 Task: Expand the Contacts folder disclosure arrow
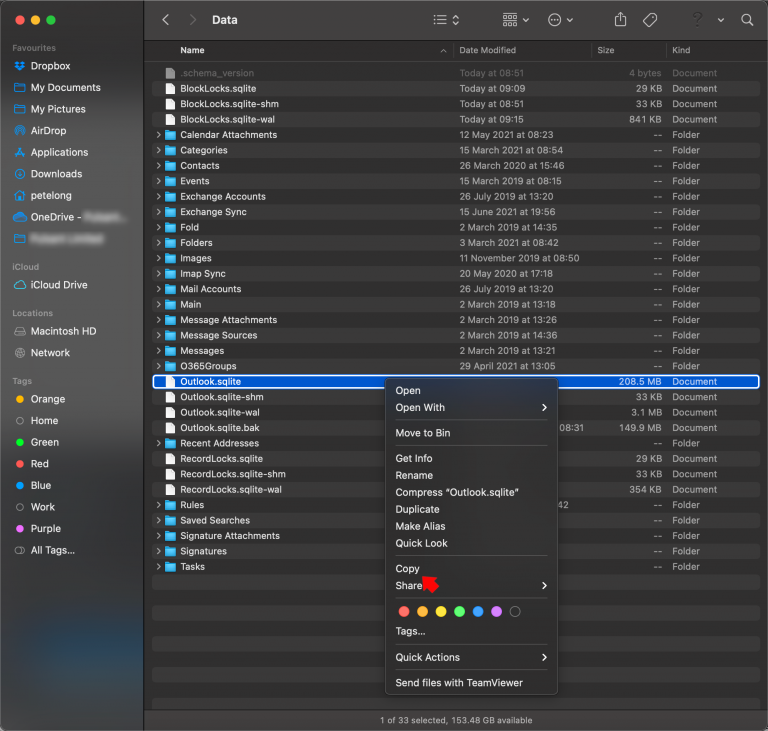(159, 165)
